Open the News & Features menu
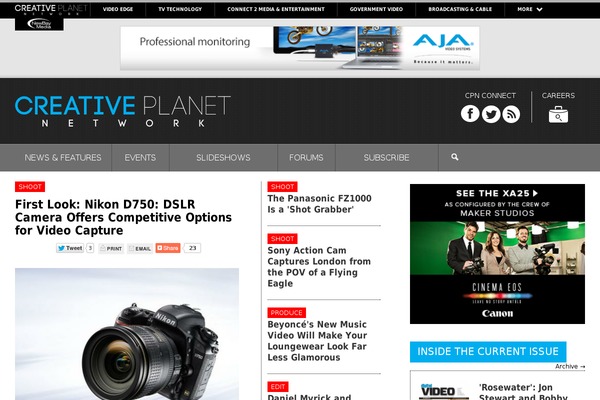 pyautogui.click(x=63, y=157)
